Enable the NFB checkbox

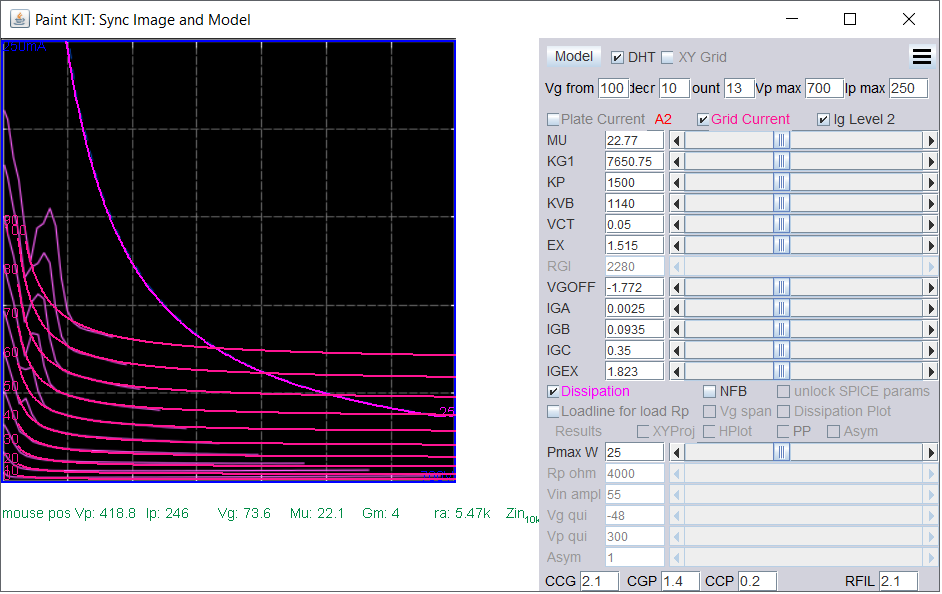(710, 392)
